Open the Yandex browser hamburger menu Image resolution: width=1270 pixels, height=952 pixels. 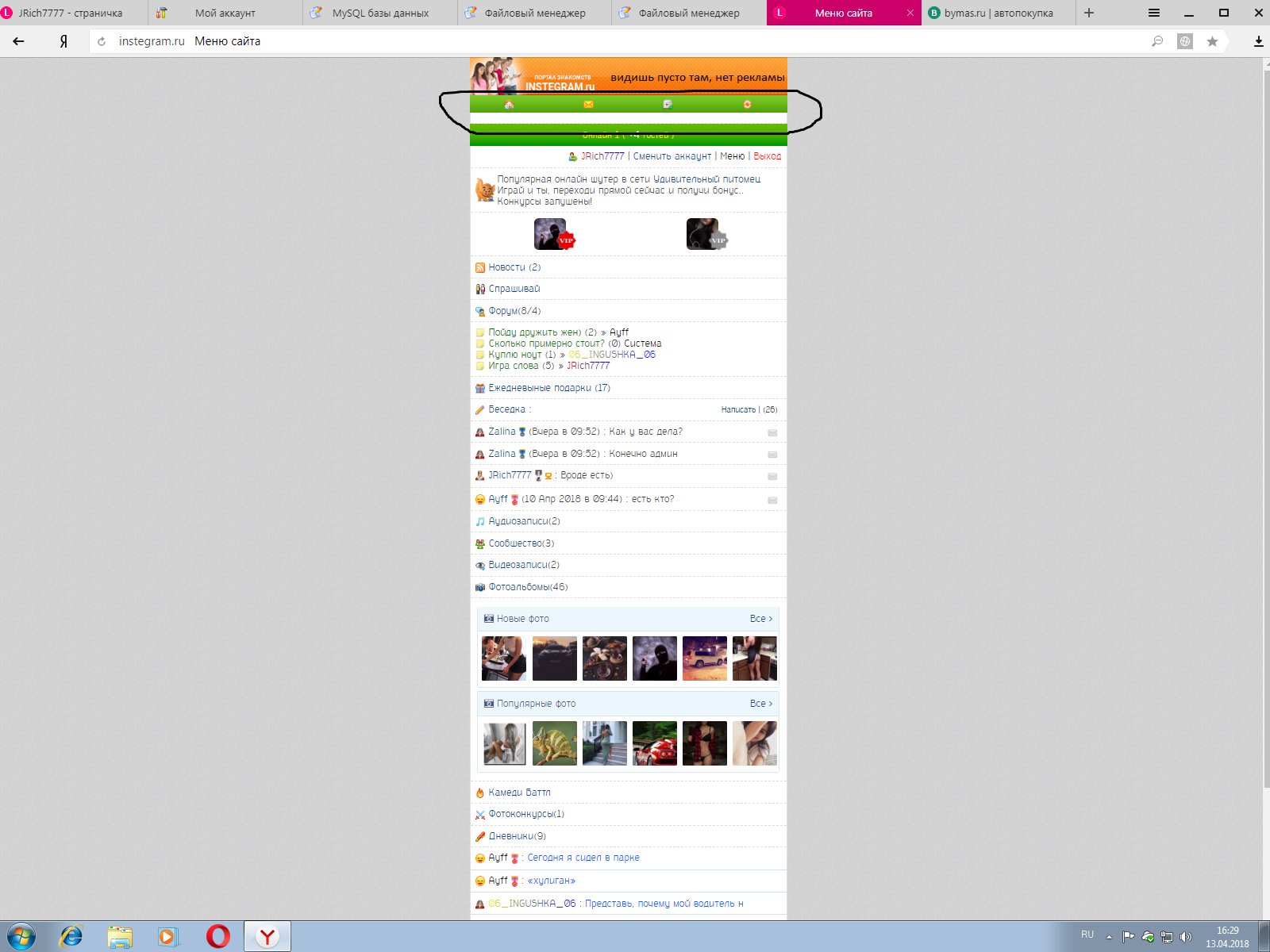tap(1154, 13)
